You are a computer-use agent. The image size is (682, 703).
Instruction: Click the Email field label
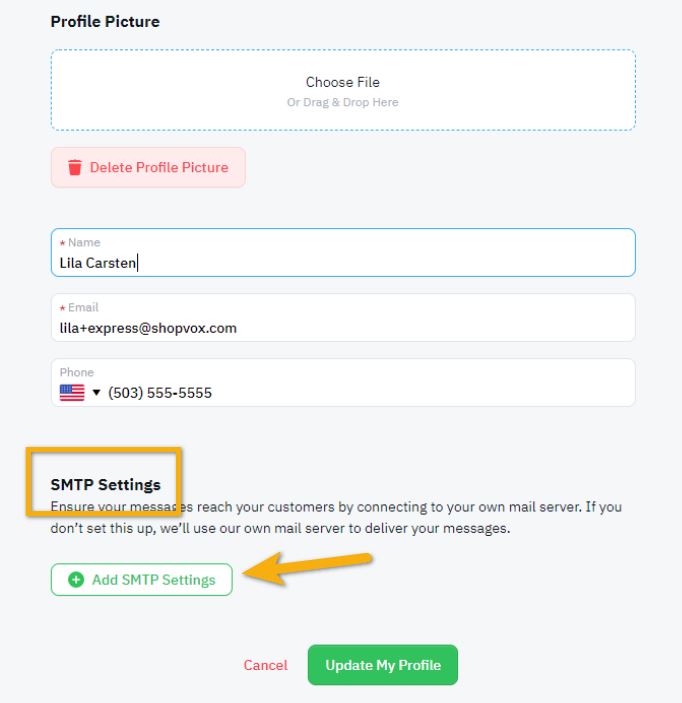(83, 308)
